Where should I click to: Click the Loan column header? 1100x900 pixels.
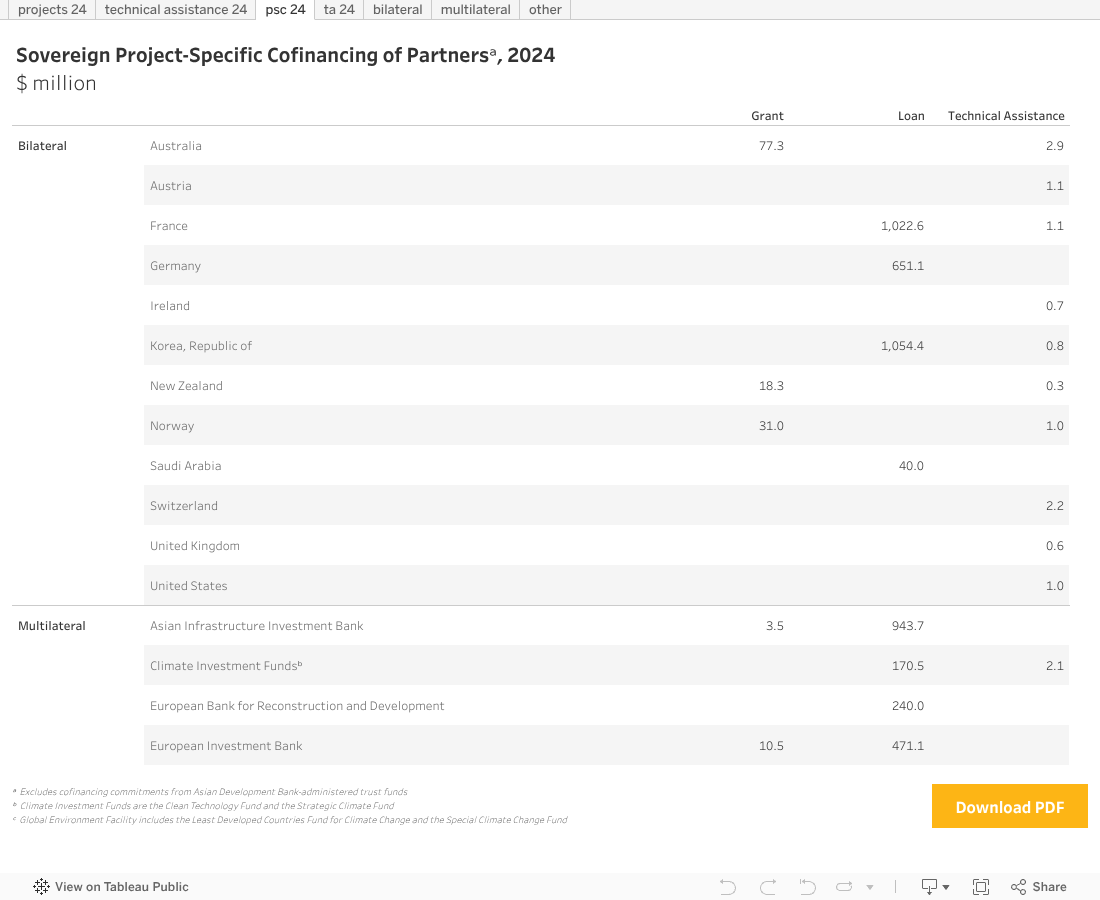(x=911, y=116)
